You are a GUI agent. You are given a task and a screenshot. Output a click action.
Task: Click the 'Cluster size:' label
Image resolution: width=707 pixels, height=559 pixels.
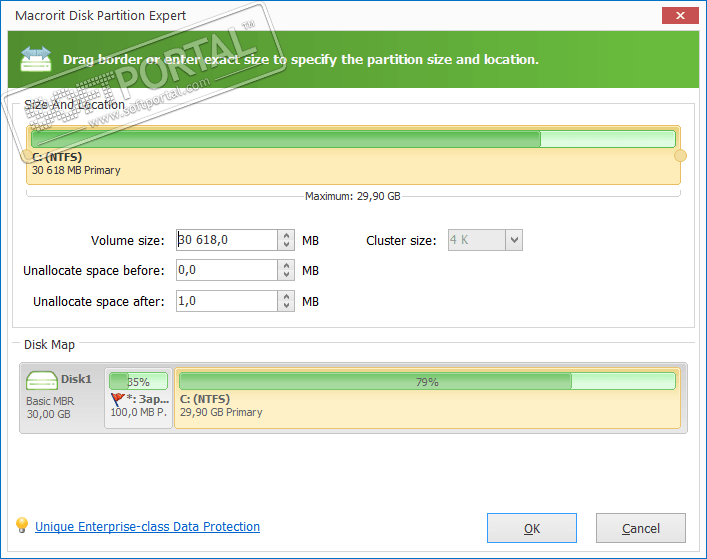(x=401, y=241)
